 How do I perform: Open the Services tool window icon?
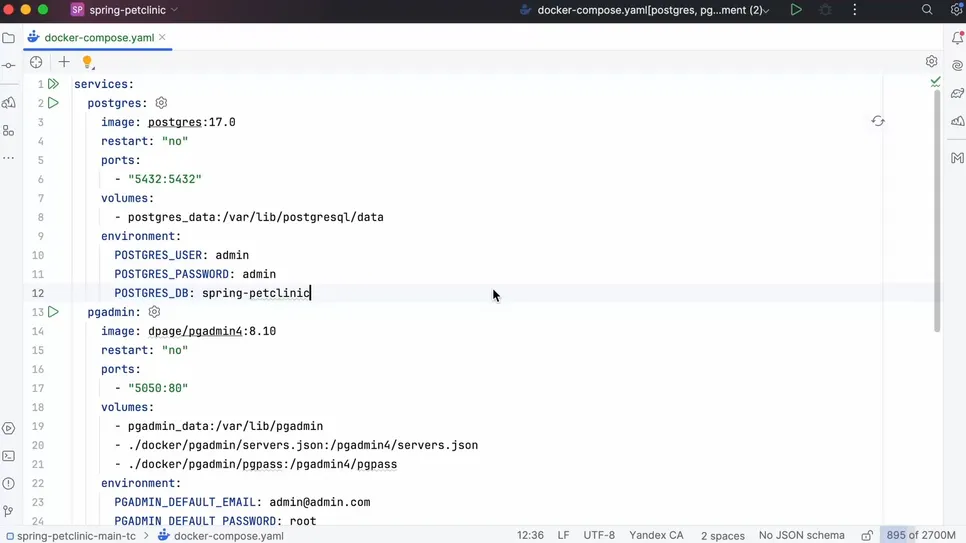point(9,428)
